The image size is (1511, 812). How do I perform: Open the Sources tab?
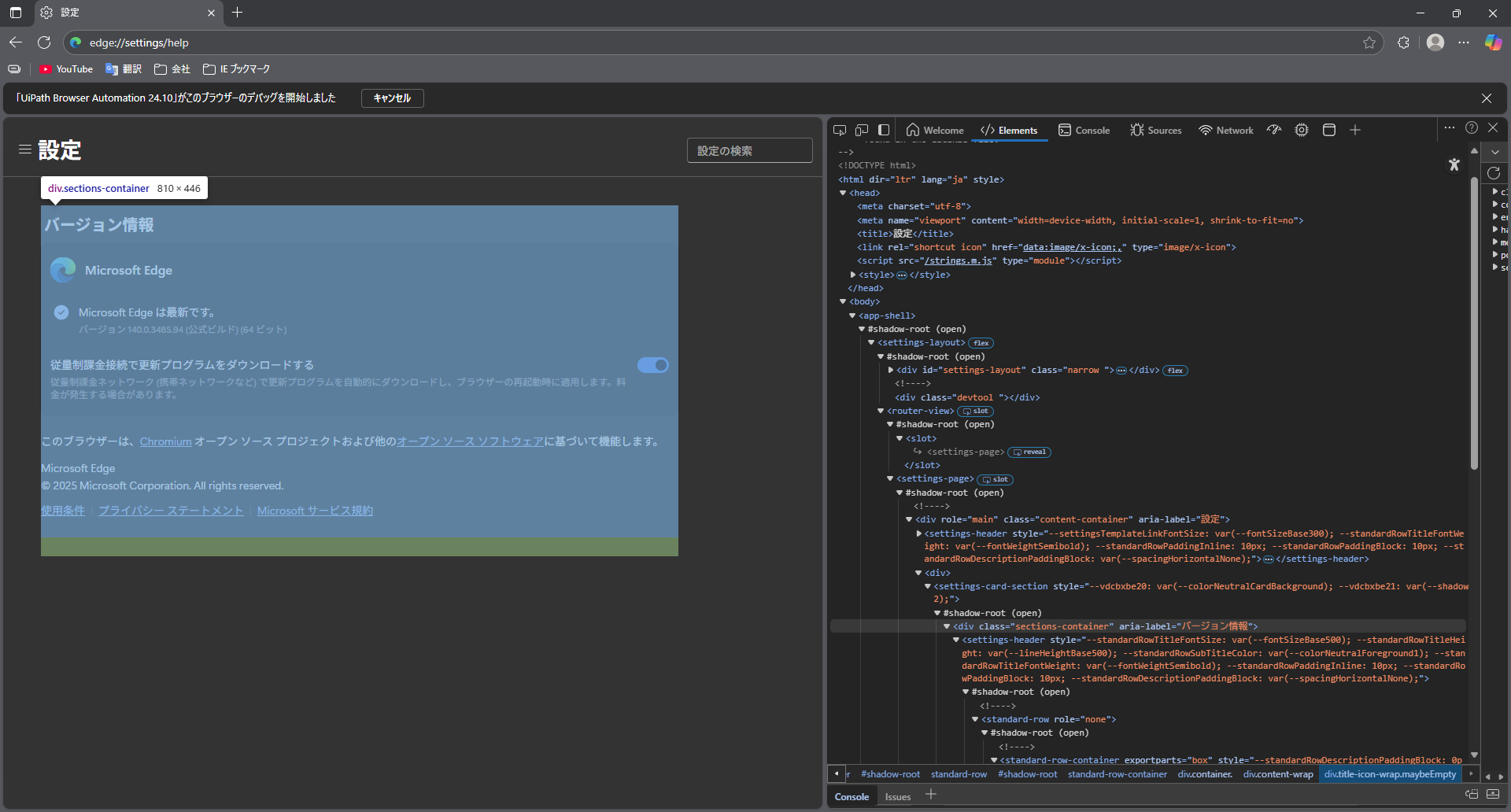[1155, 131]
